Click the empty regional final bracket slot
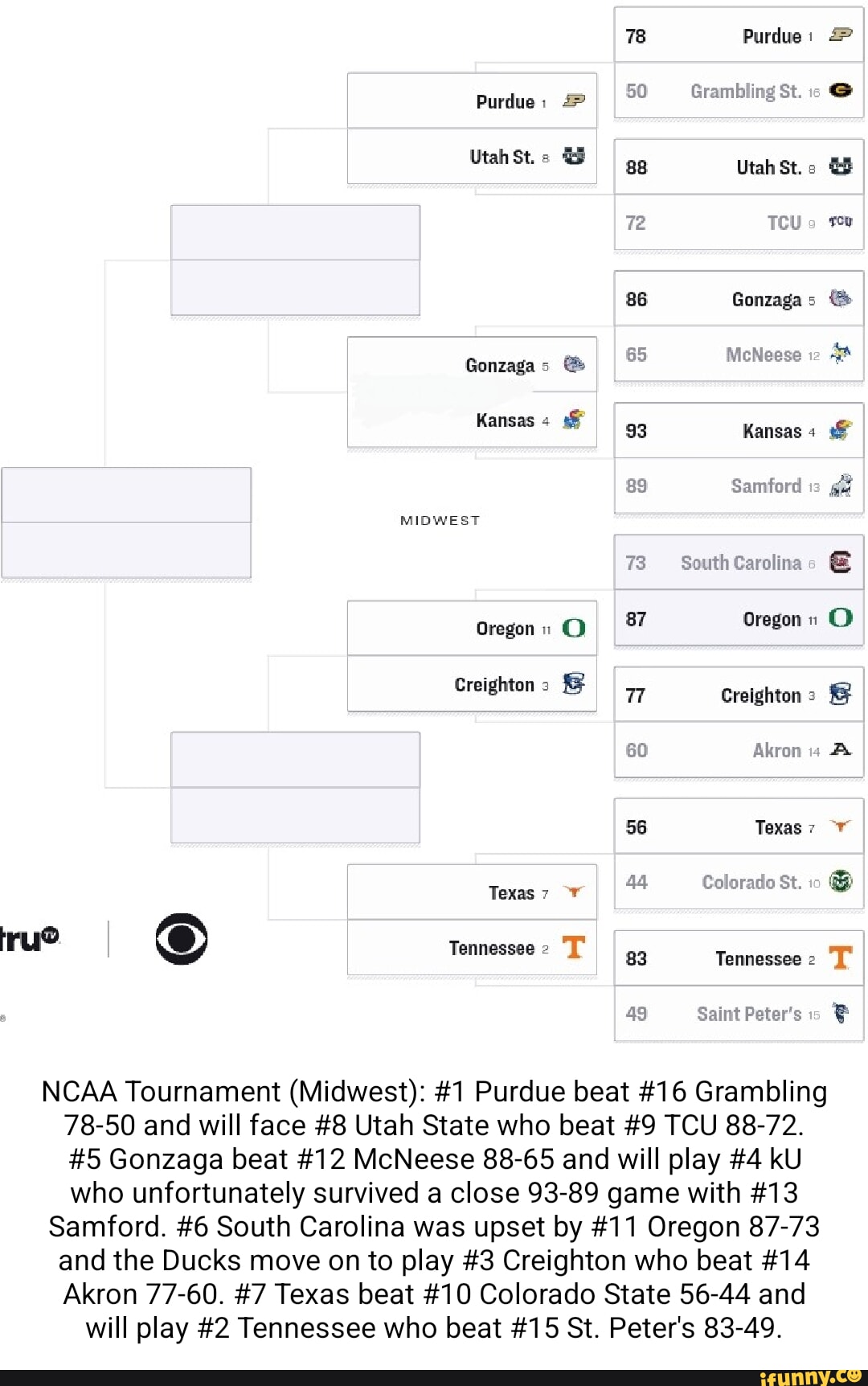The image size is (868, 1386). click(126, 523)
